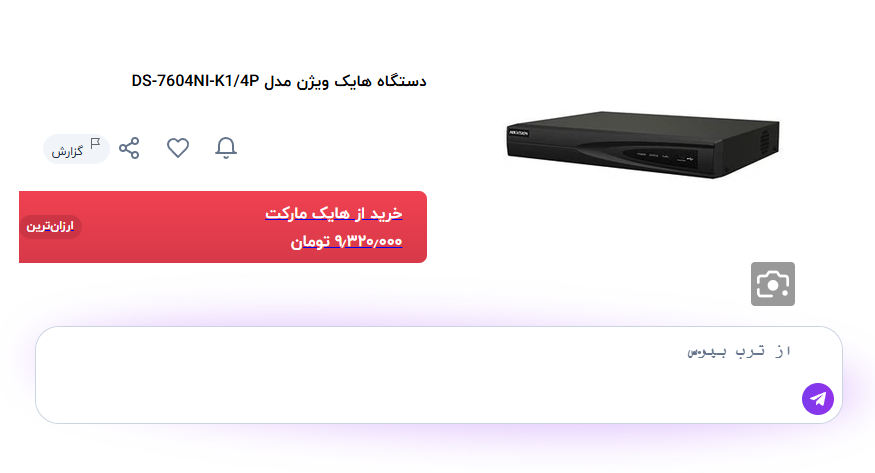Open the خرید از هایک مارکت link
875x473 pixels.
[x=334, y=213]
